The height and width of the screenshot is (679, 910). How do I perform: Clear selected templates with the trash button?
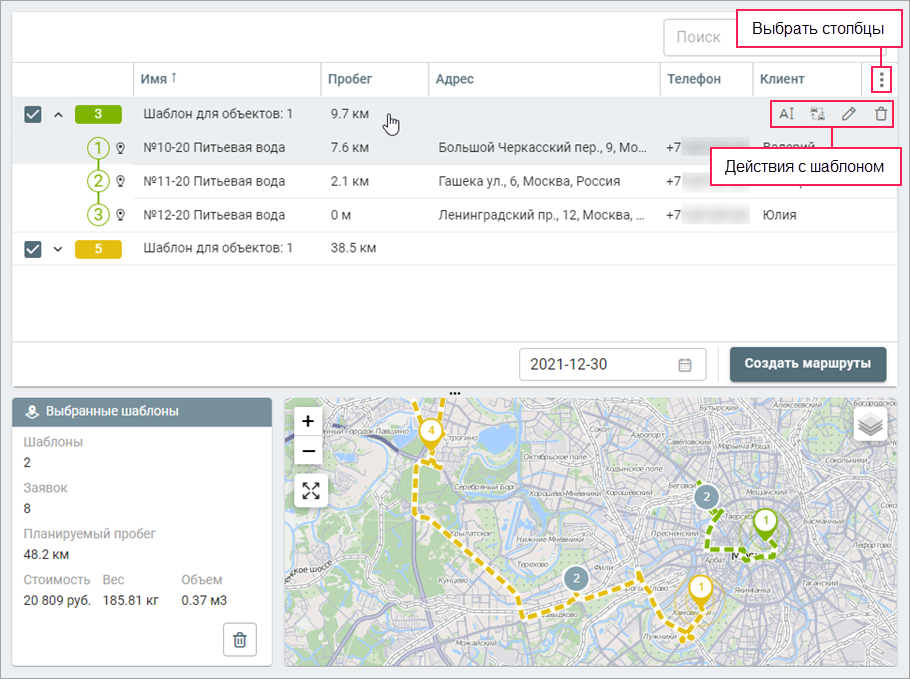(x=240, y=640)
